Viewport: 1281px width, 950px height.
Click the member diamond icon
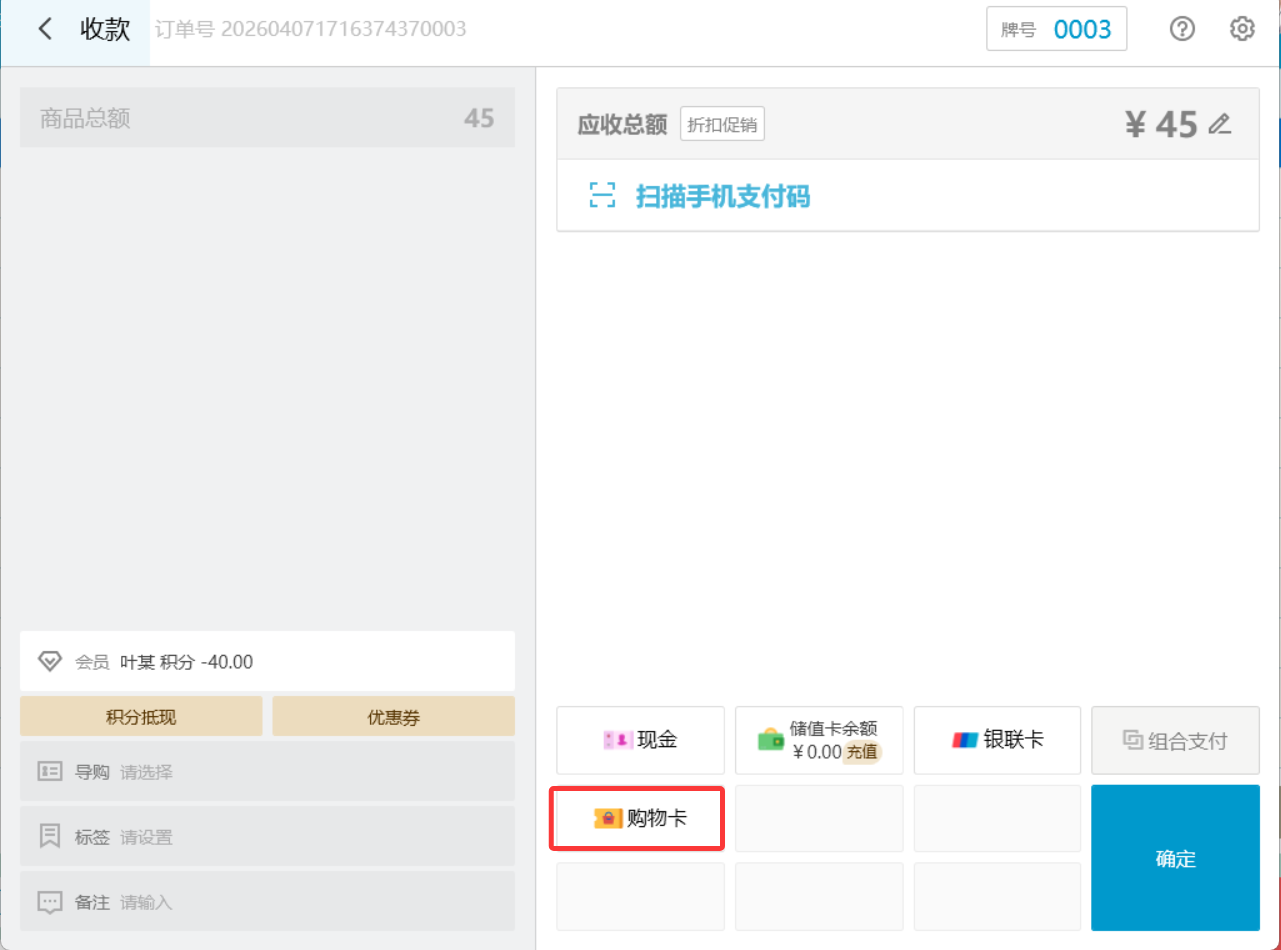point(50,661)
